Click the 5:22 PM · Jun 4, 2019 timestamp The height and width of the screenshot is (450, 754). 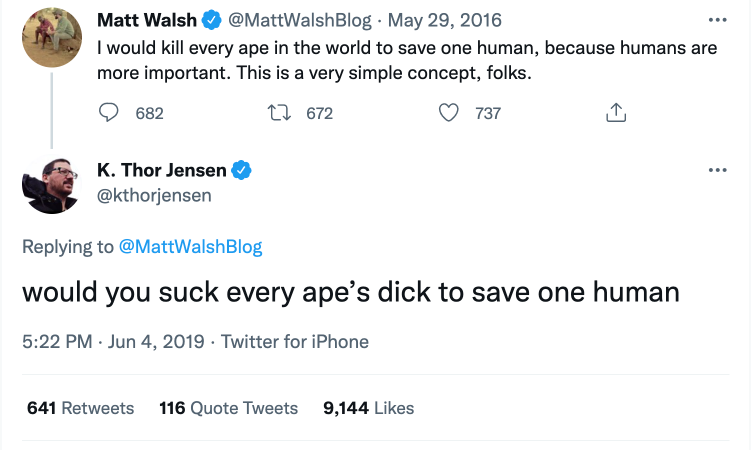[x=113, y=342]
